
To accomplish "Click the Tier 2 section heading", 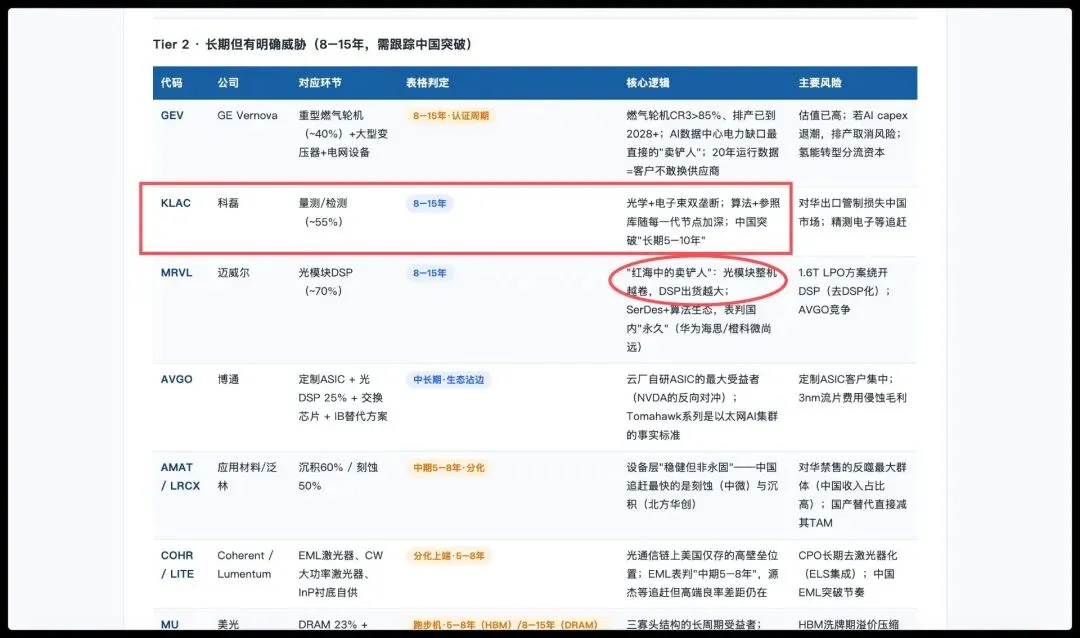I will point(314,44).
